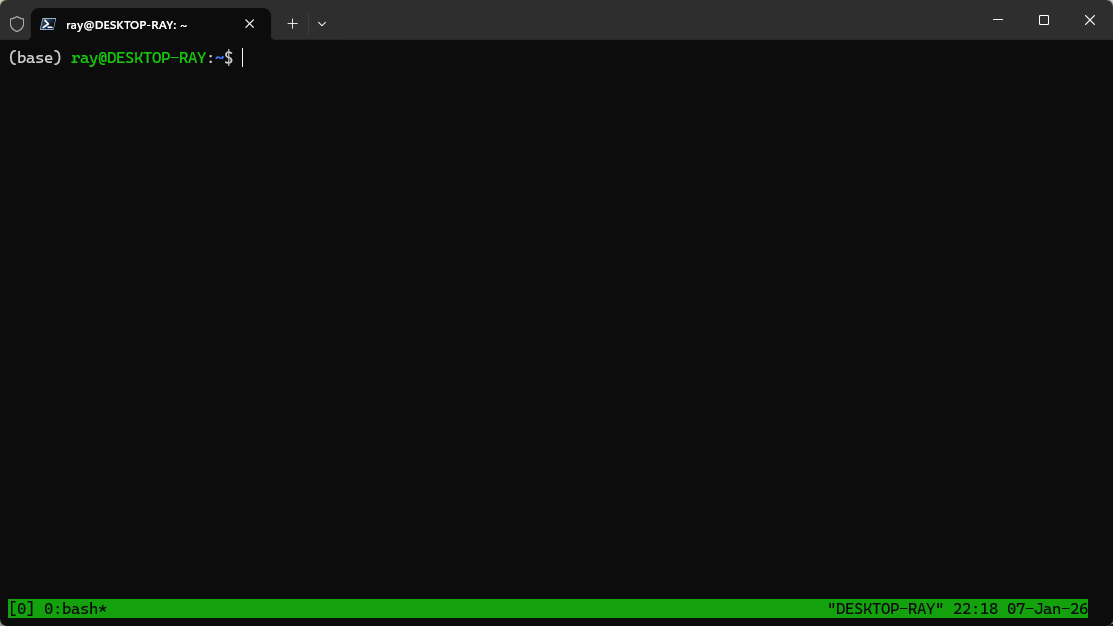Viewport: 1113px width, 626px height.
Task: Click the text cursor after the prompt
Action: (x=242, y=58)
